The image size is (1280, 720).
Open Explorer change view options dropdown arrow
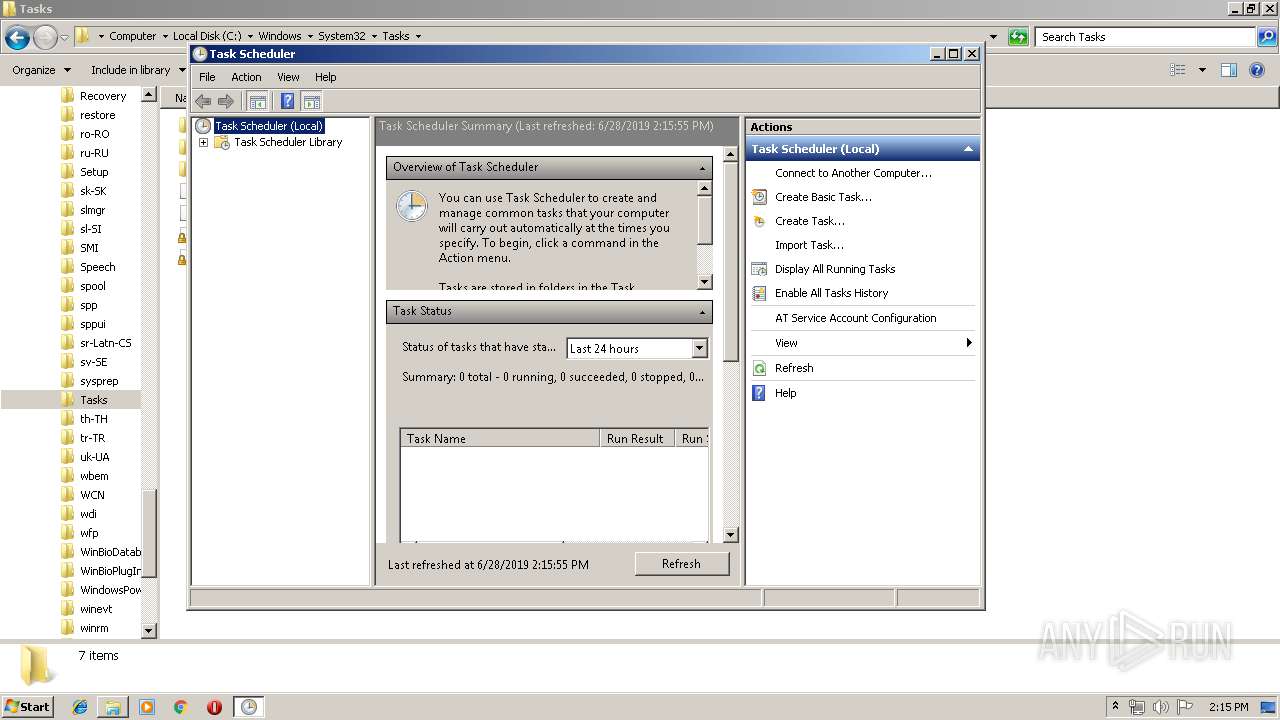pyautogui.click(x=1202, y=70)
